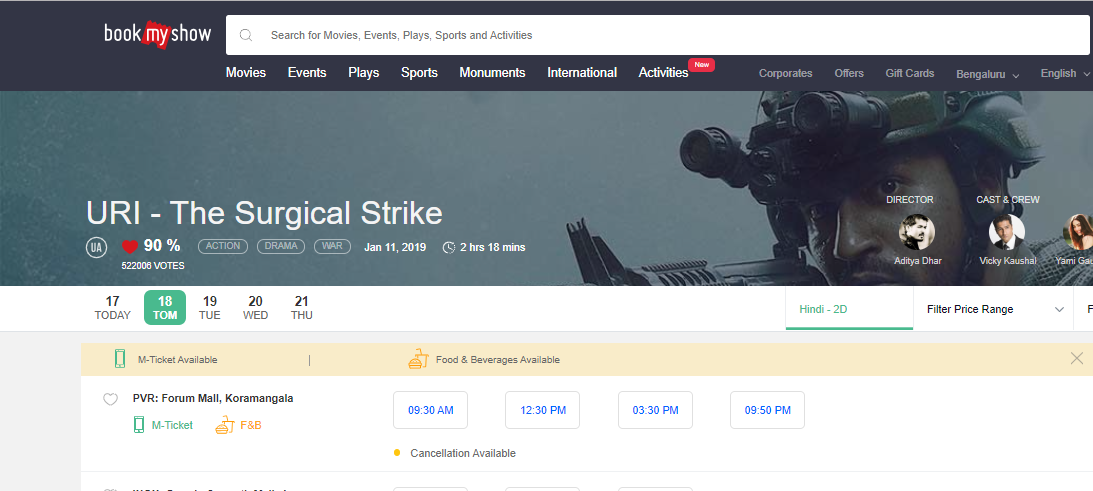This screenshot has width=1093, height=491.
Task: Open the Sports menu
Action: (419, 73)
